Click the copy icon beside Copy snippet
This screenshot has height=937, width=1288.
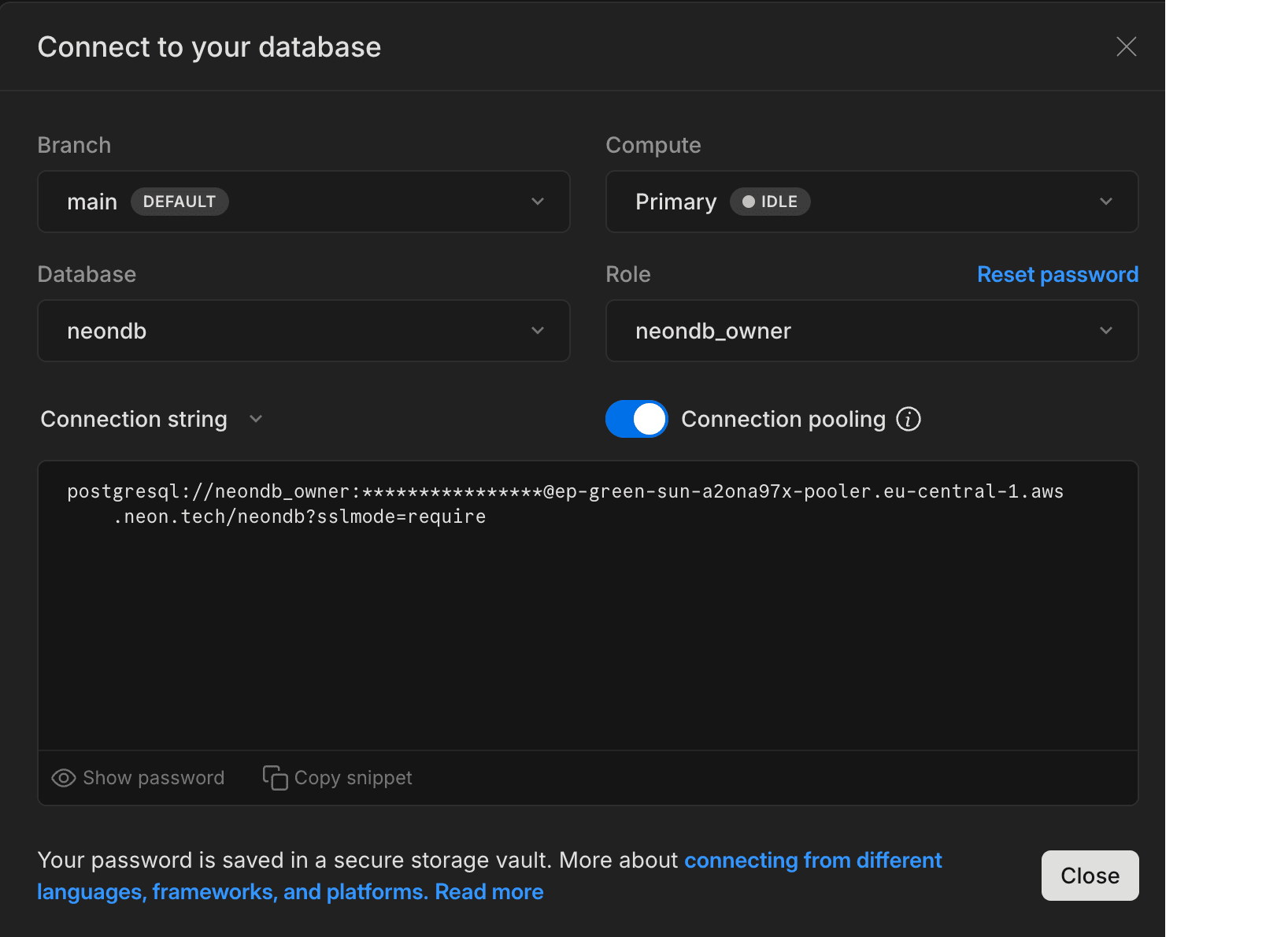[x=273, y=778]
